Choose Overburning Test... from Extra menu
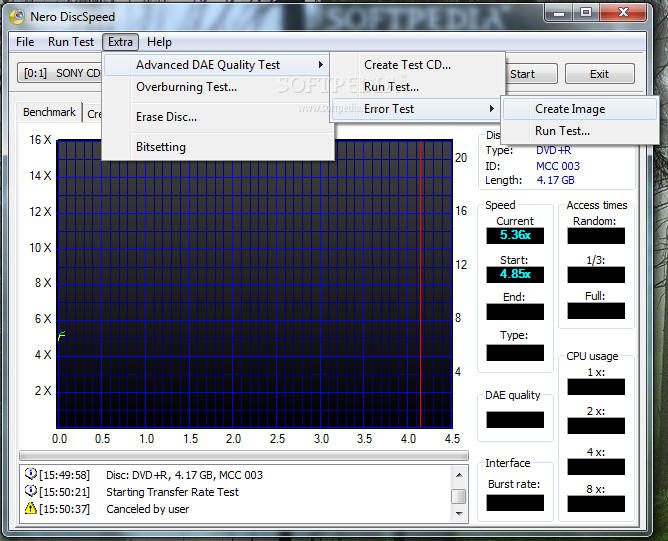 click(216, 87)
